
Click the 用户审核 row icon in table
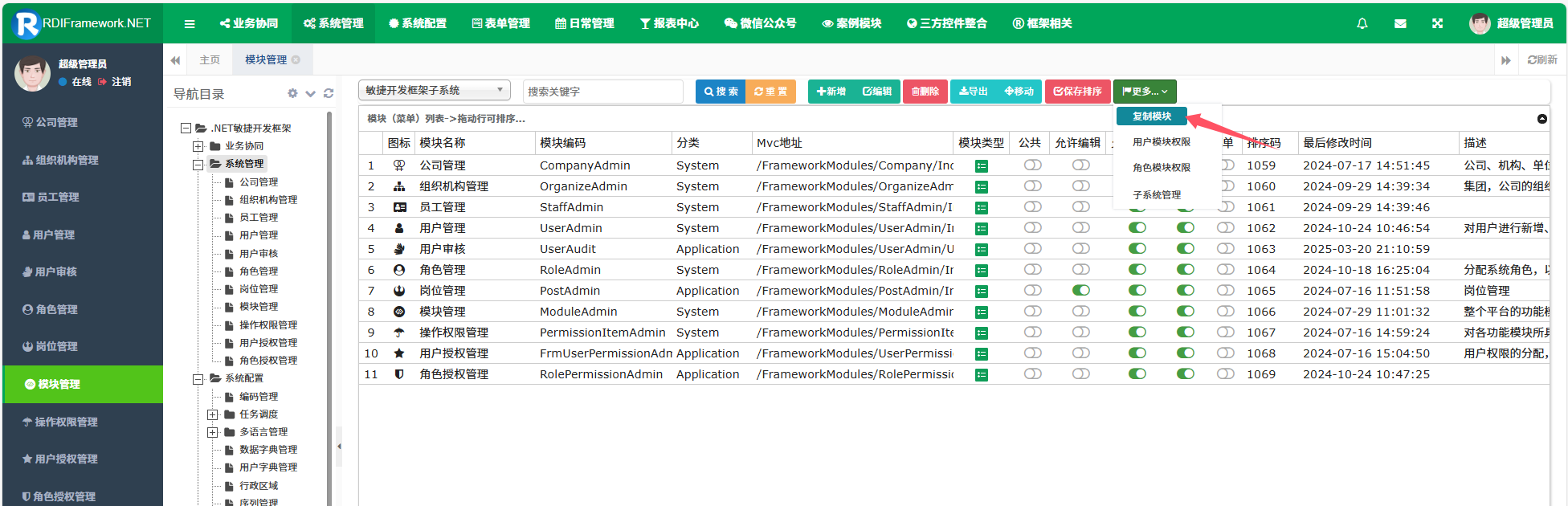tap(399, 249)
